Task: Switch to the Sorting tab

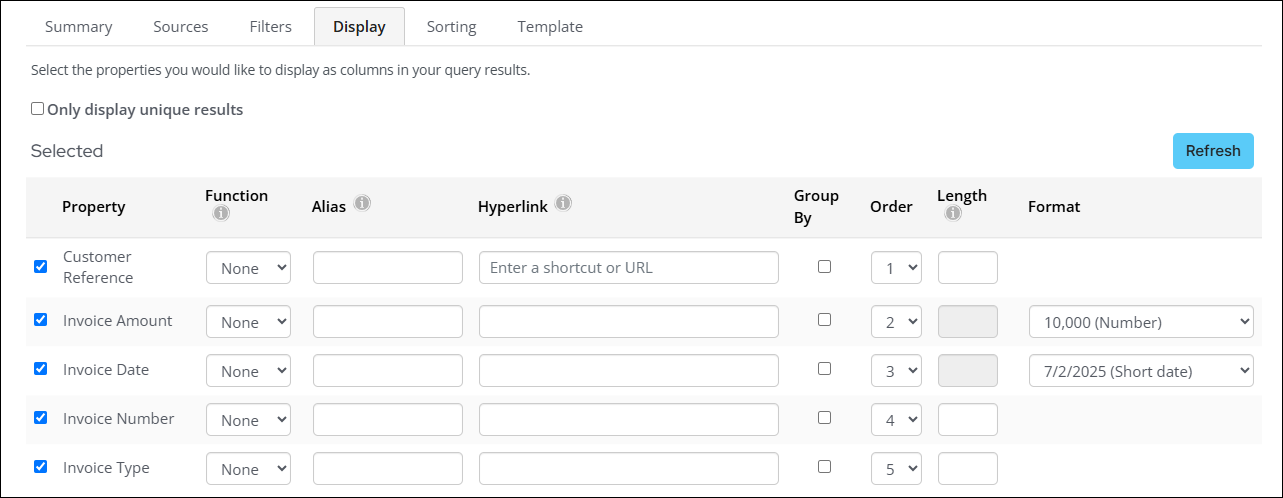Action: click(451, 27)
